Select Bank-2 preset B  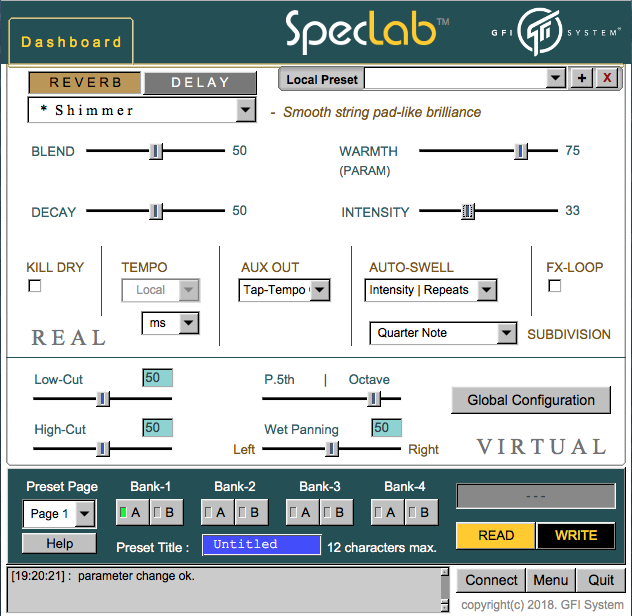[x=252, y=512]
